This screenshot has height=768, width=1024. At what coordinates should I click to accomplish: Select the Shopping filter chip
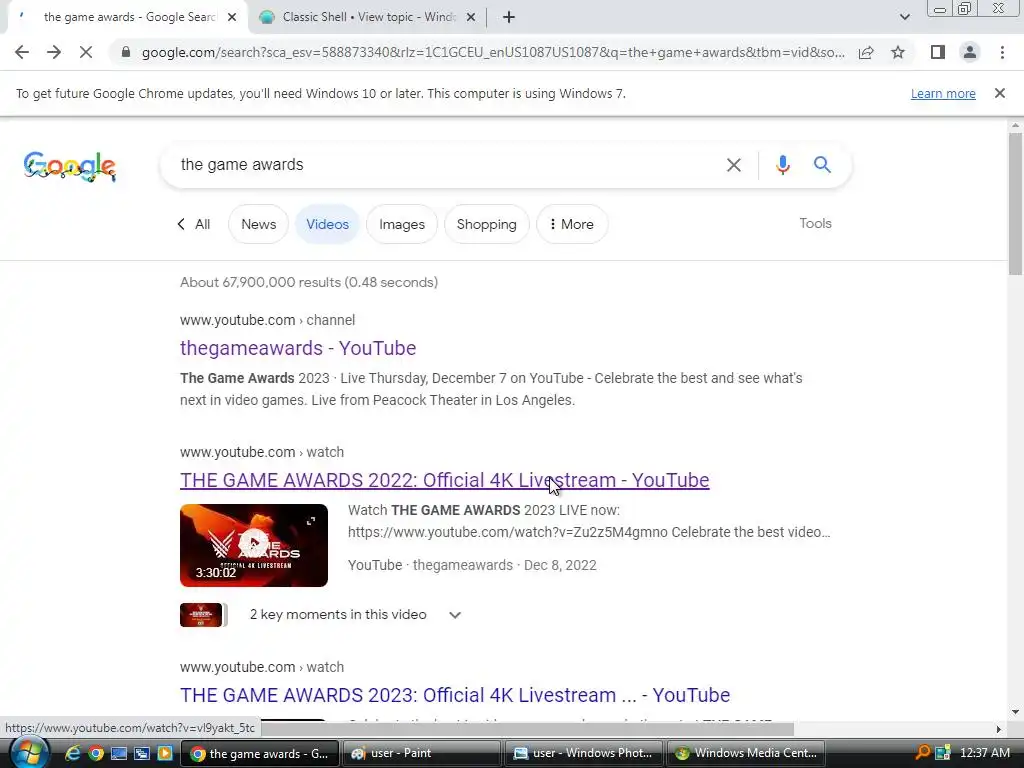pyautogui.click(x=487, y=224)
